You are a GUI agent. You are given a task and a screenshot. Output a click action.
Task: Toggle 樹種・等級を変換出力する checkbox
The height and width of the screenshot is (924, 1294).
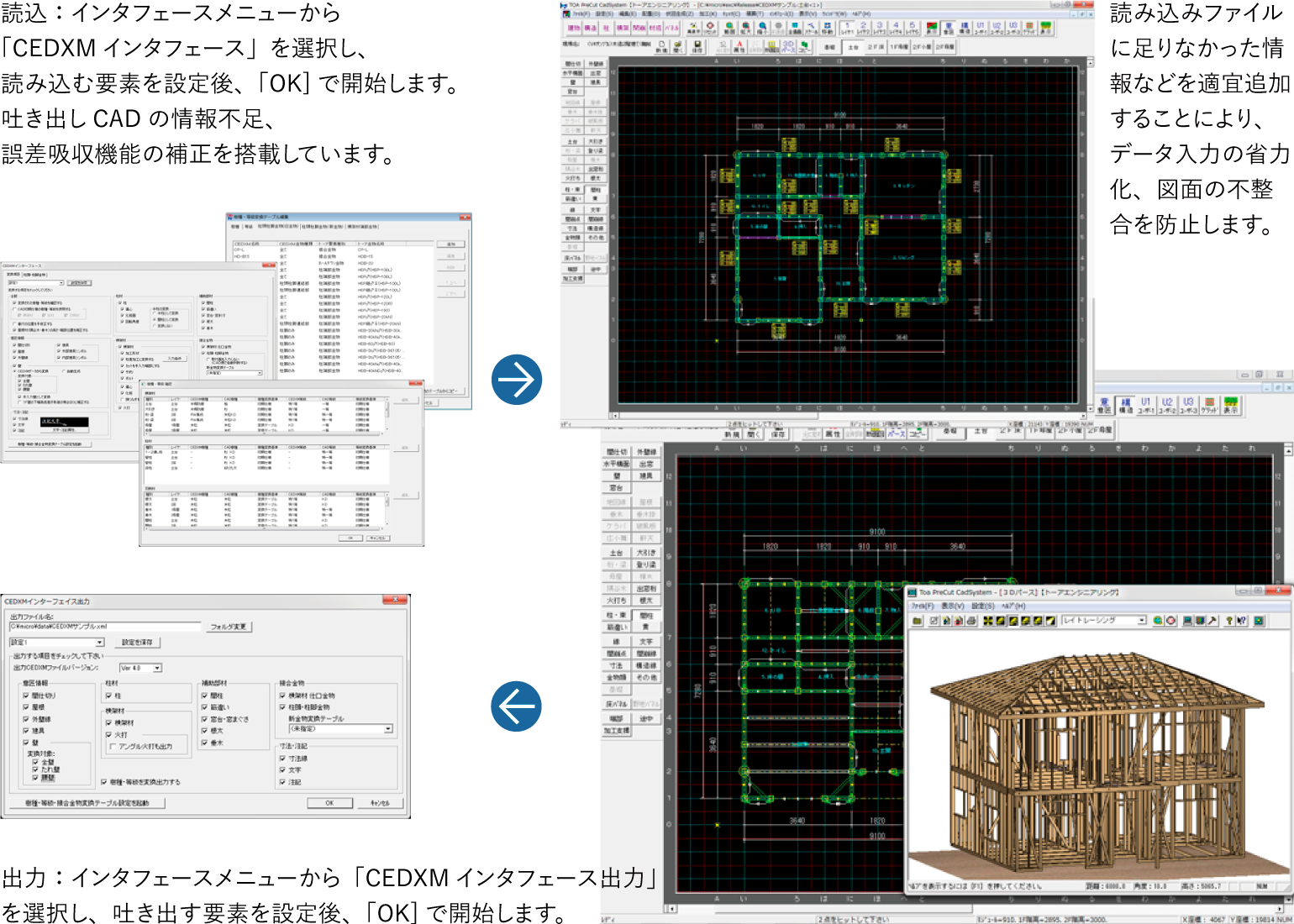point(104,782)
